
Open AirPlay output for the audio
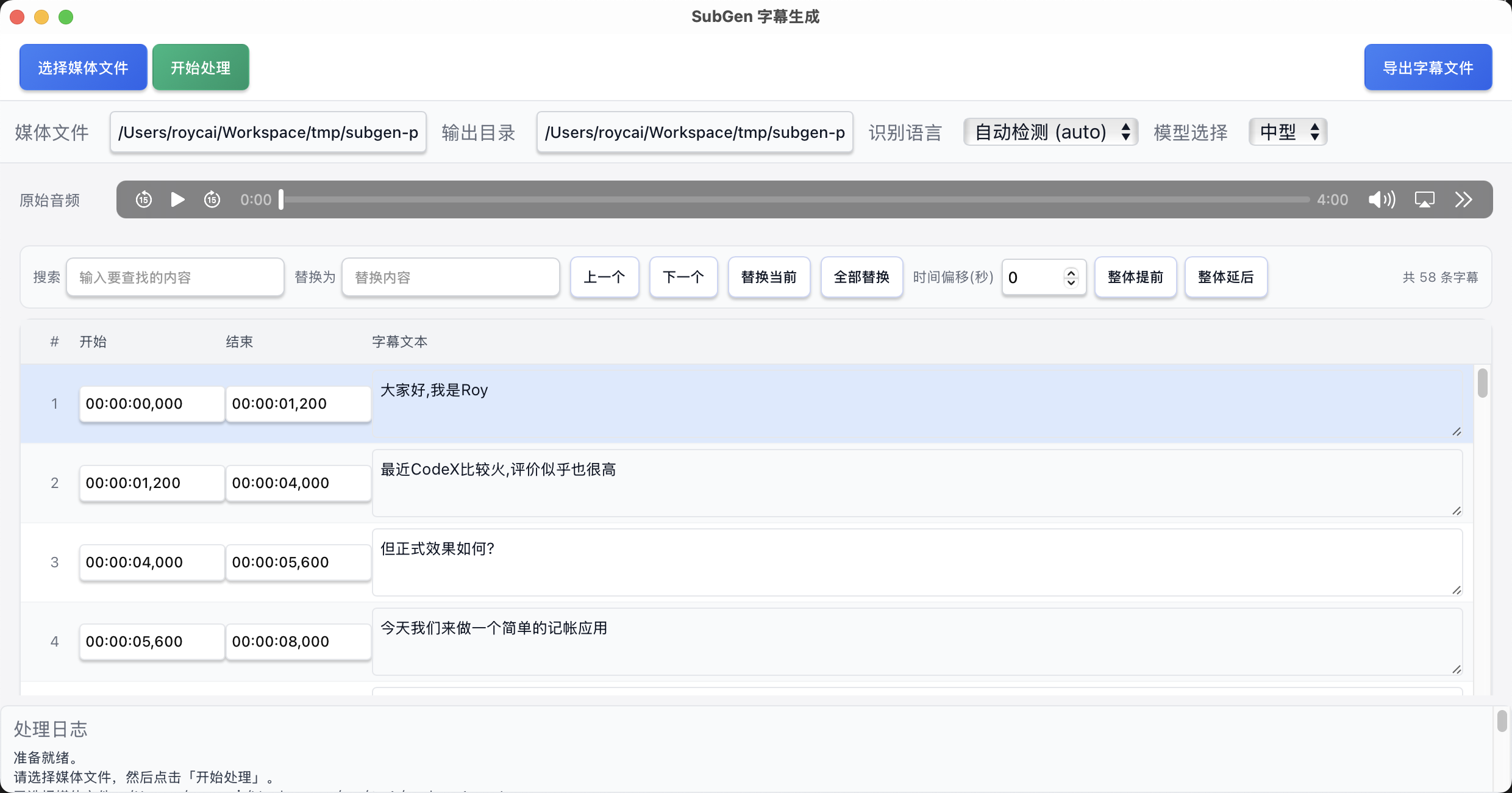1425,199
